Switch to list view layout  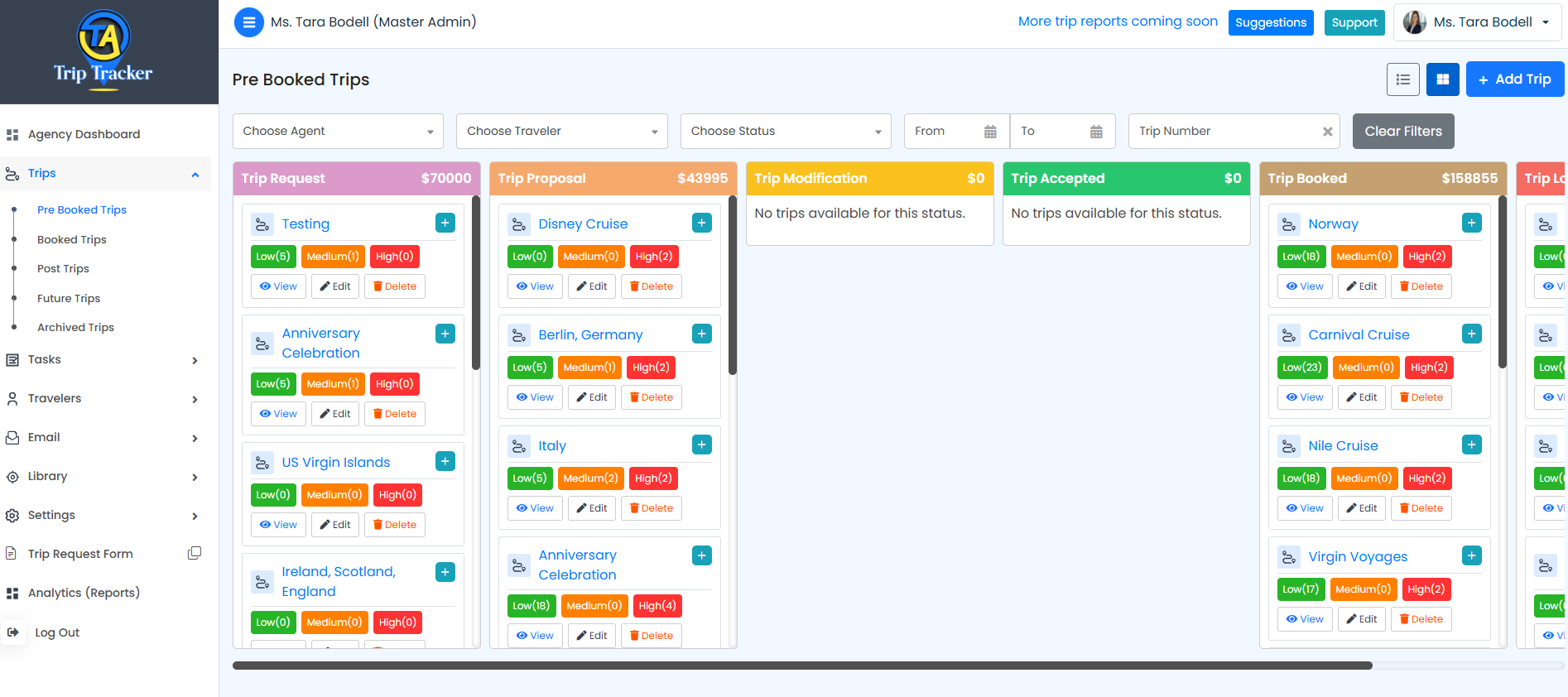pyautogui.click(x=1402, y=79)
